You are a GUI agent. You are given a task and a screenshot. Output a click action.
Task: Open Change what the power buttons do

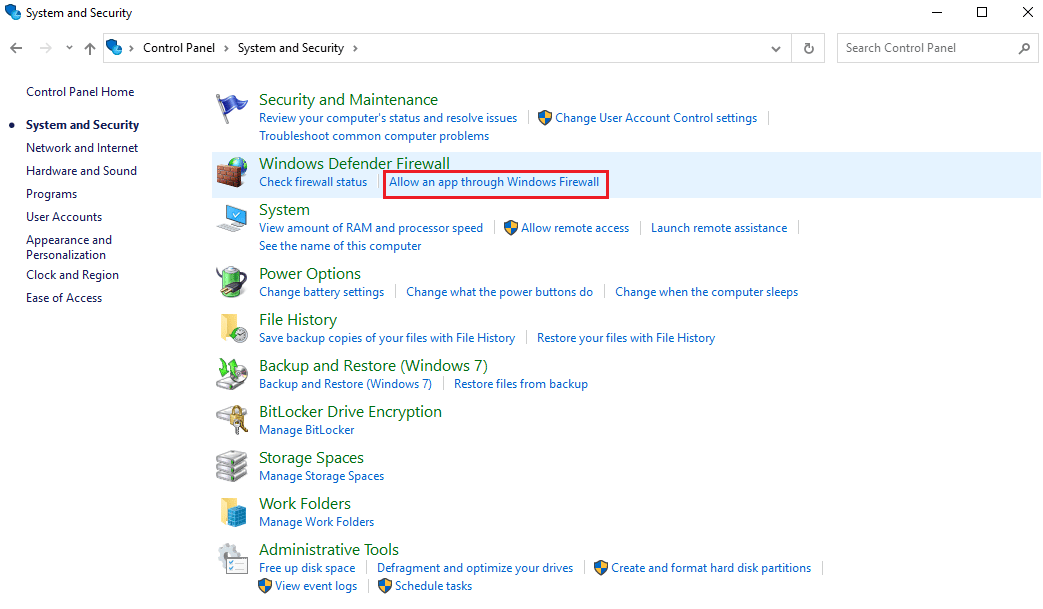[500, 292]
